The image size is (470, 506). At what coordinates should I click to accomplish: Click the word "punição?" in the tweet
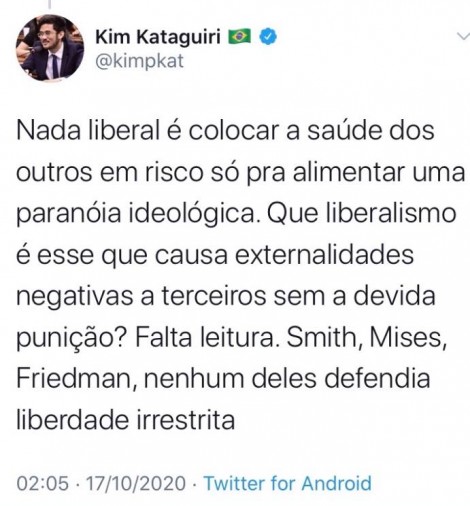(72, 338)
